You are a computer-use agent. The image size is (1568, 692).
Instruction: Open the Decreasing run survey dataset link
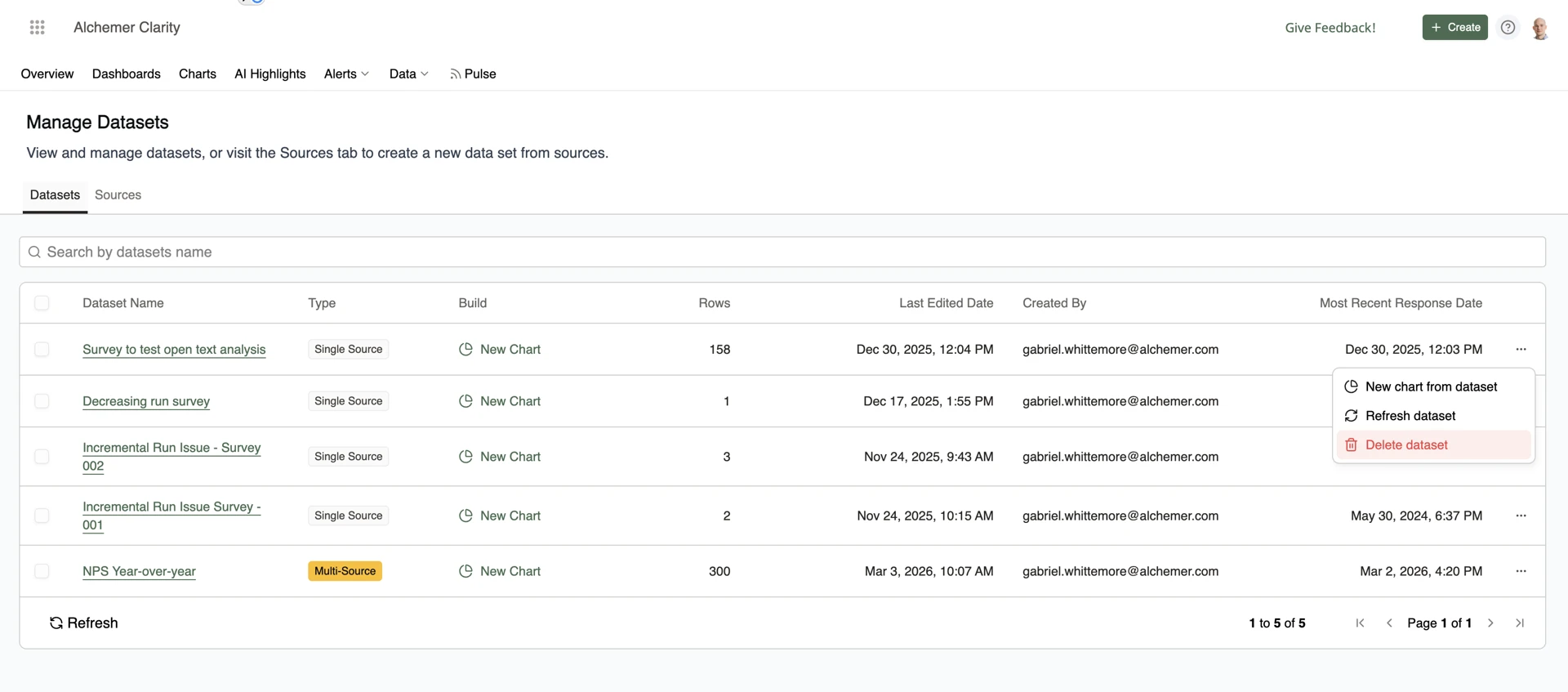coord(146,401)
